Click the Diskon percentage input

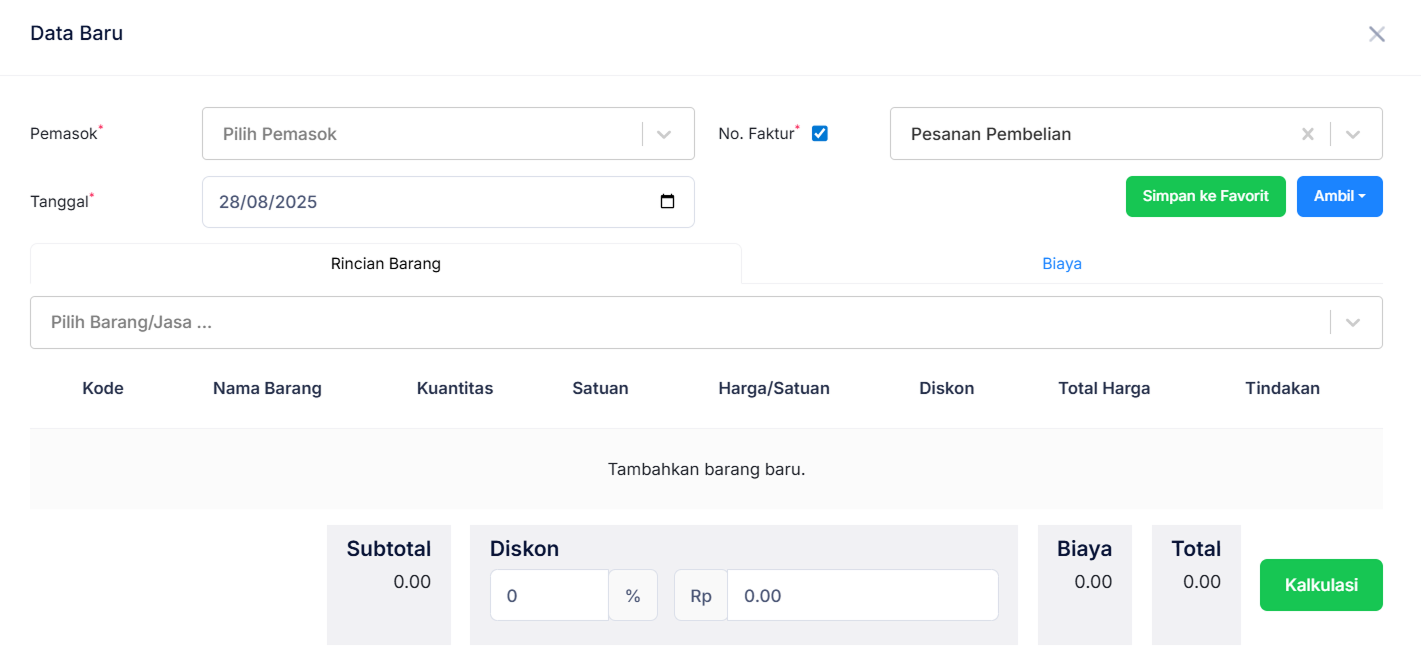[x=549, y=595]
